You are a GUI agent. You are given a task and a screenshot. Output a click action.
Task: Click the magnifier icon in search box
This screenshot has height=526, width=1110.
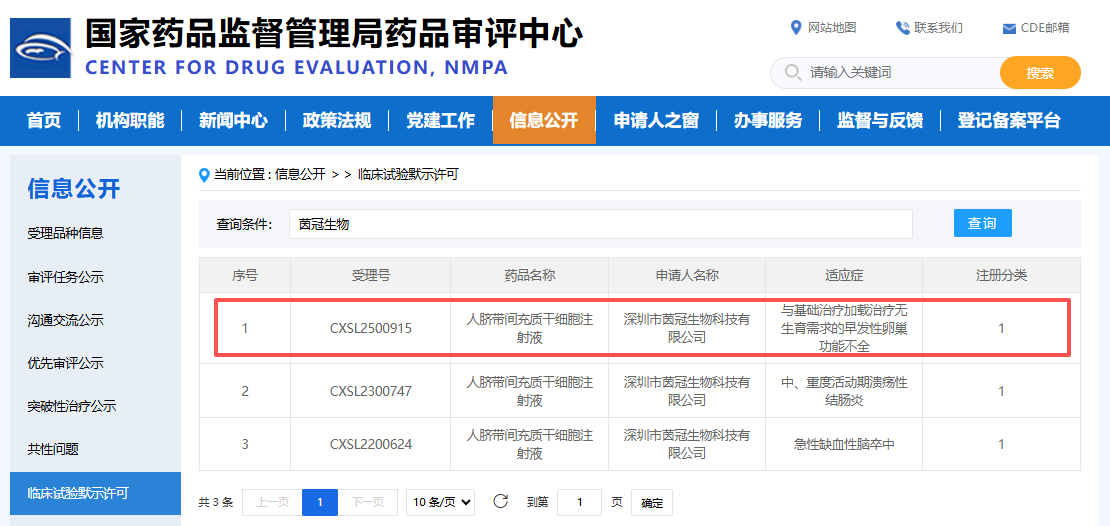[x=792, y=73]
